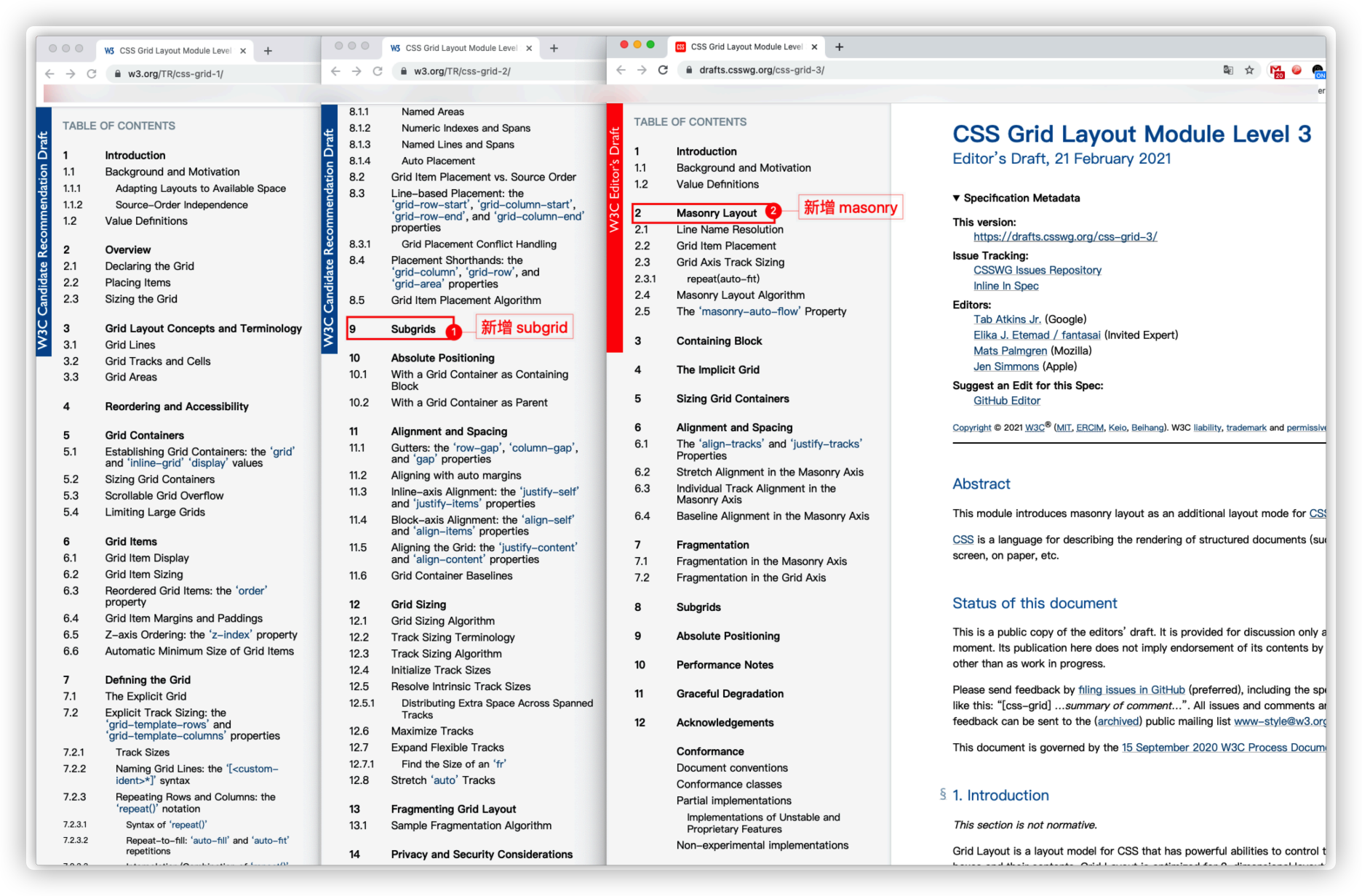
Task: Open Elika J. Etemad / fantasai link
Action: point(1037,335)
